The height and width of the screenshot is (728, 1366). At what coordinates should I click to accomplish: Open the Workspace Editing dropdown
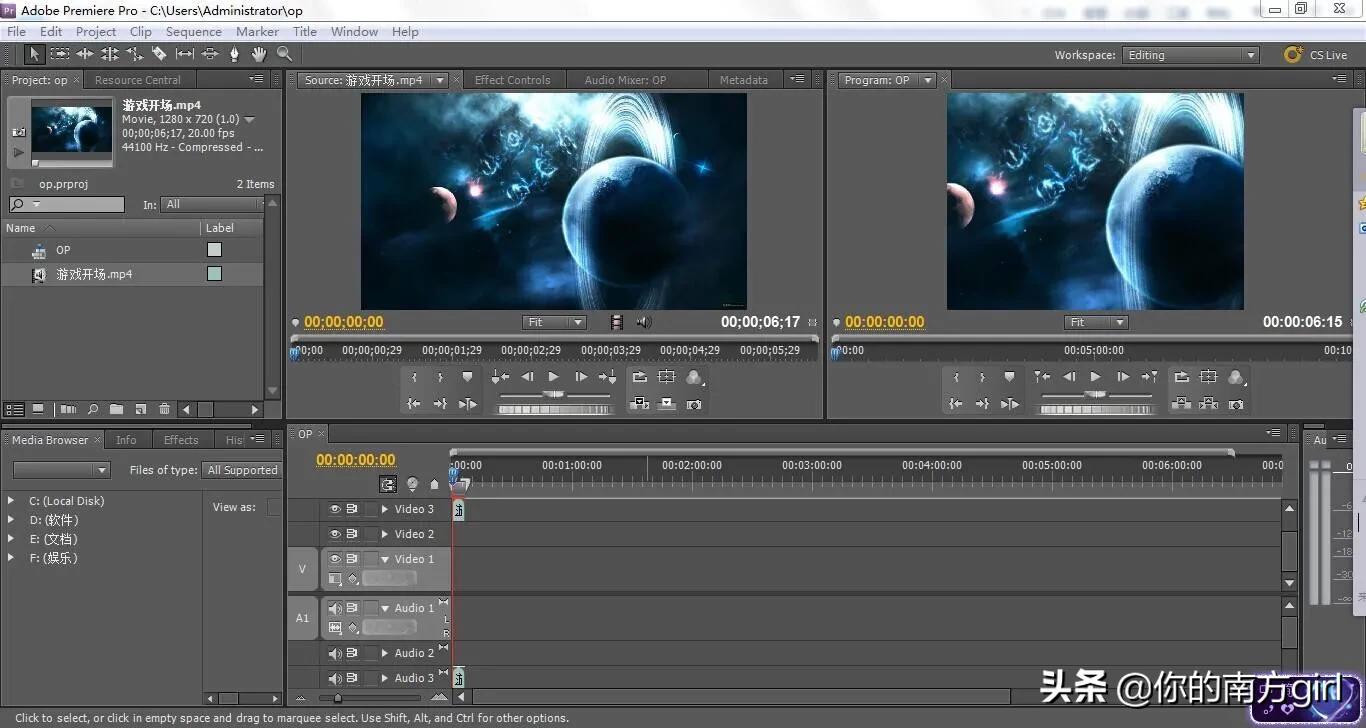tap(1190, 55)
